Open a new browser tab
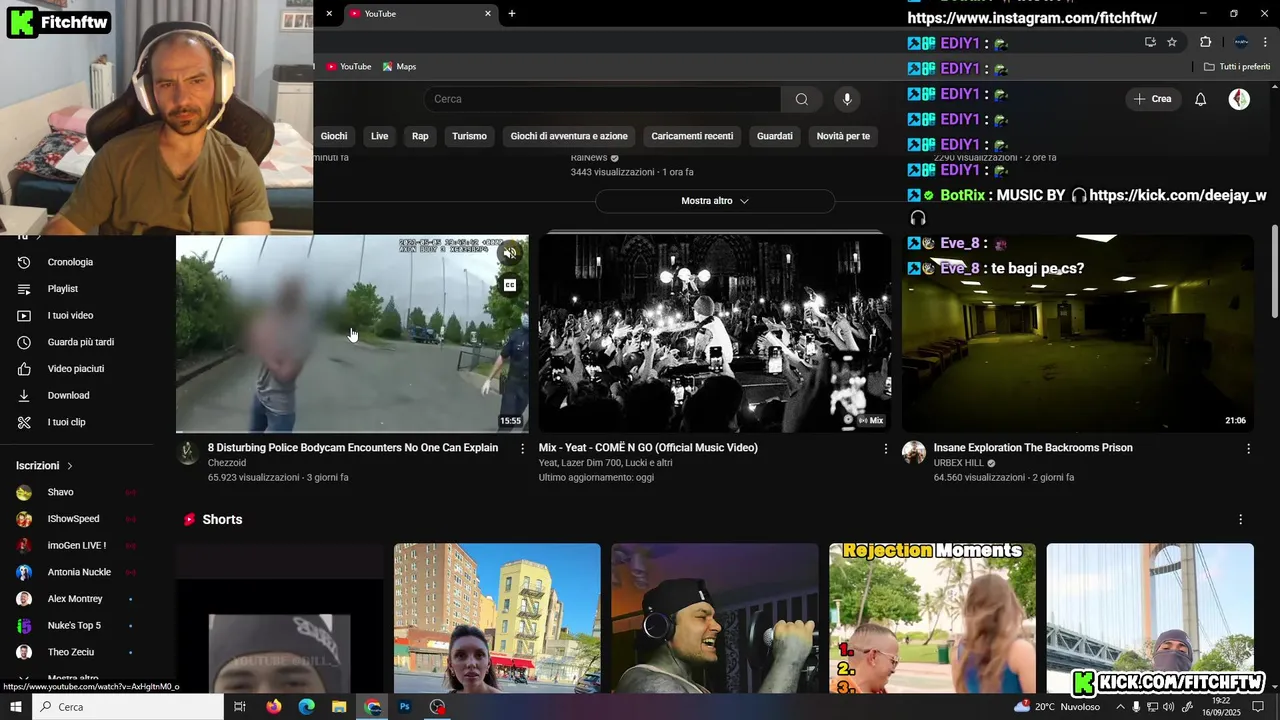Image resolution: width=1280 pixels, height=720 pixels. pyautogui.click(x=512, y=14)
